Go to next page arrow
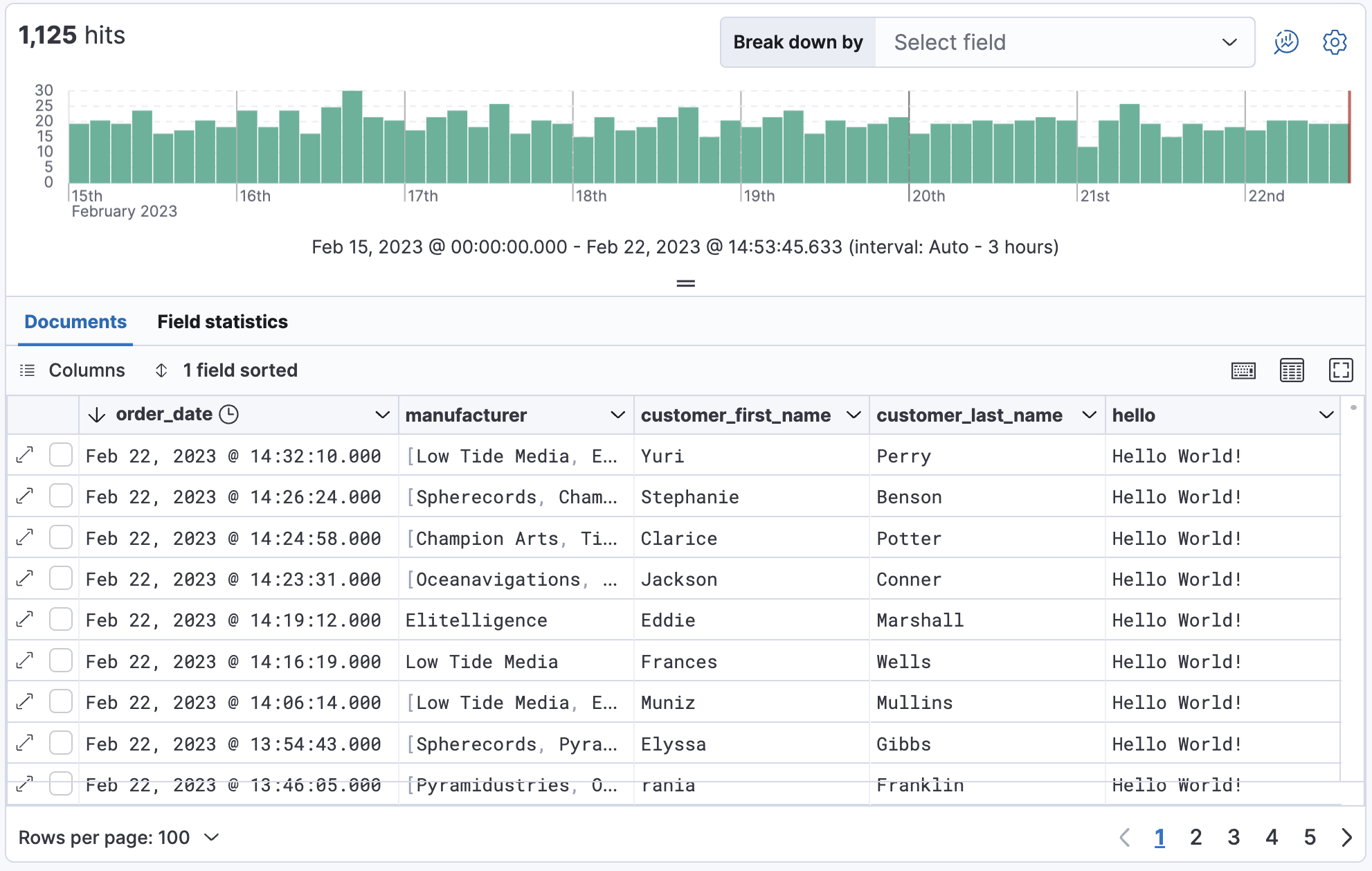Image resolution: width=1372 pixels, height=871 pixels. pyautogui.click(x=1346, y=838)
